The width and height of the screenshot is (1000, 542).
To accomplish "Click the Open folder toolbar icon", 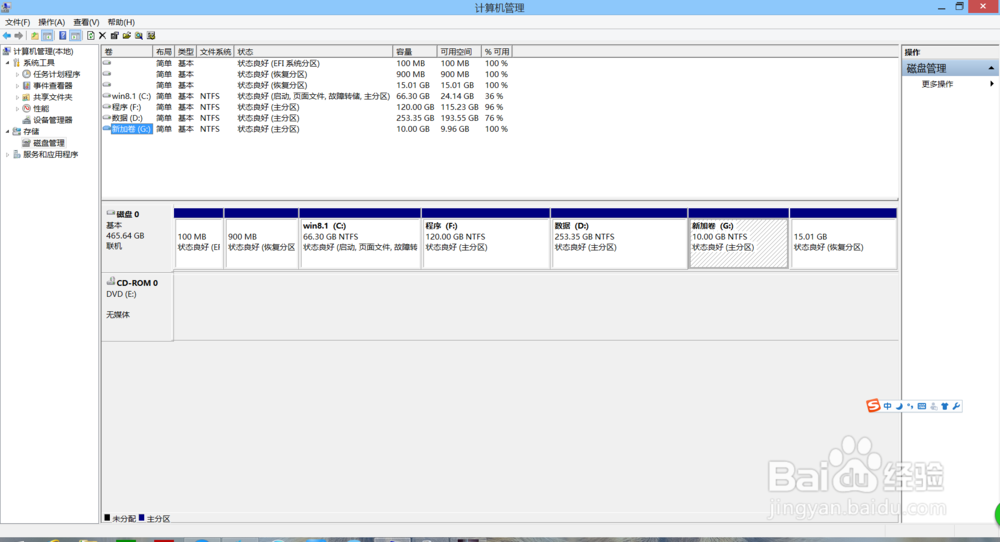I will [x=127, y=36].
